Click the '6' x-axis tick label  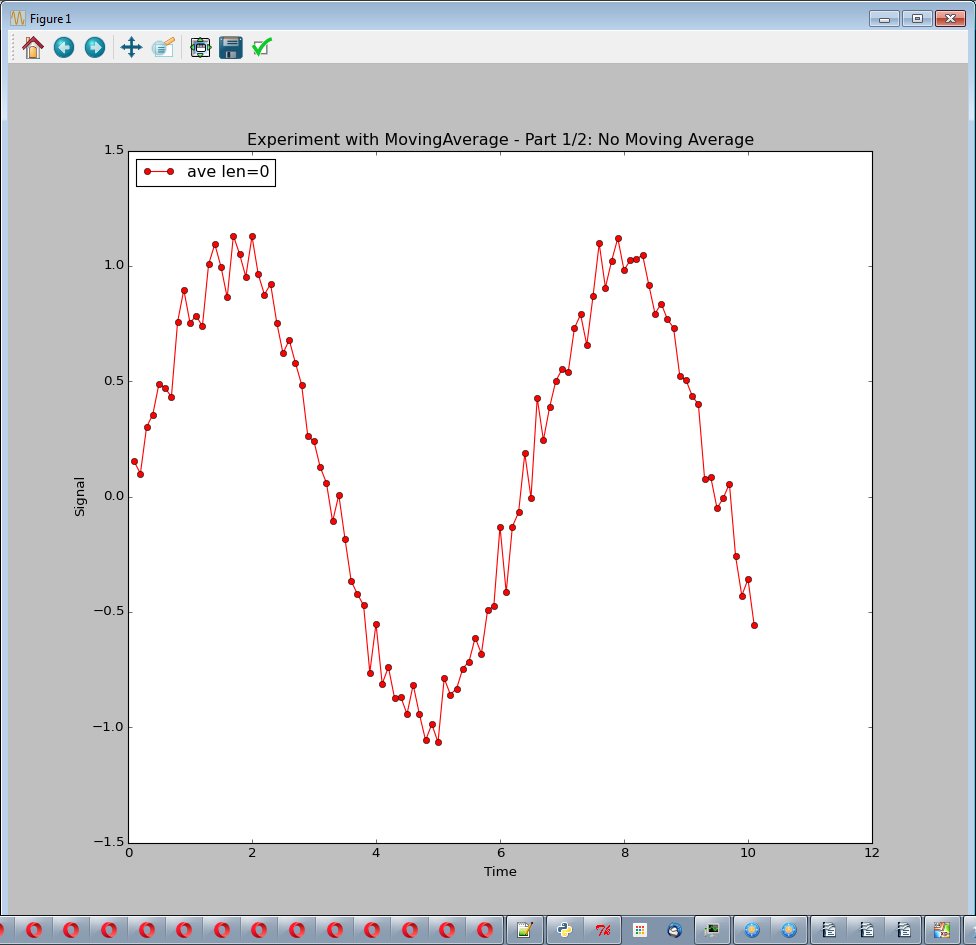(x=500, y=853)
